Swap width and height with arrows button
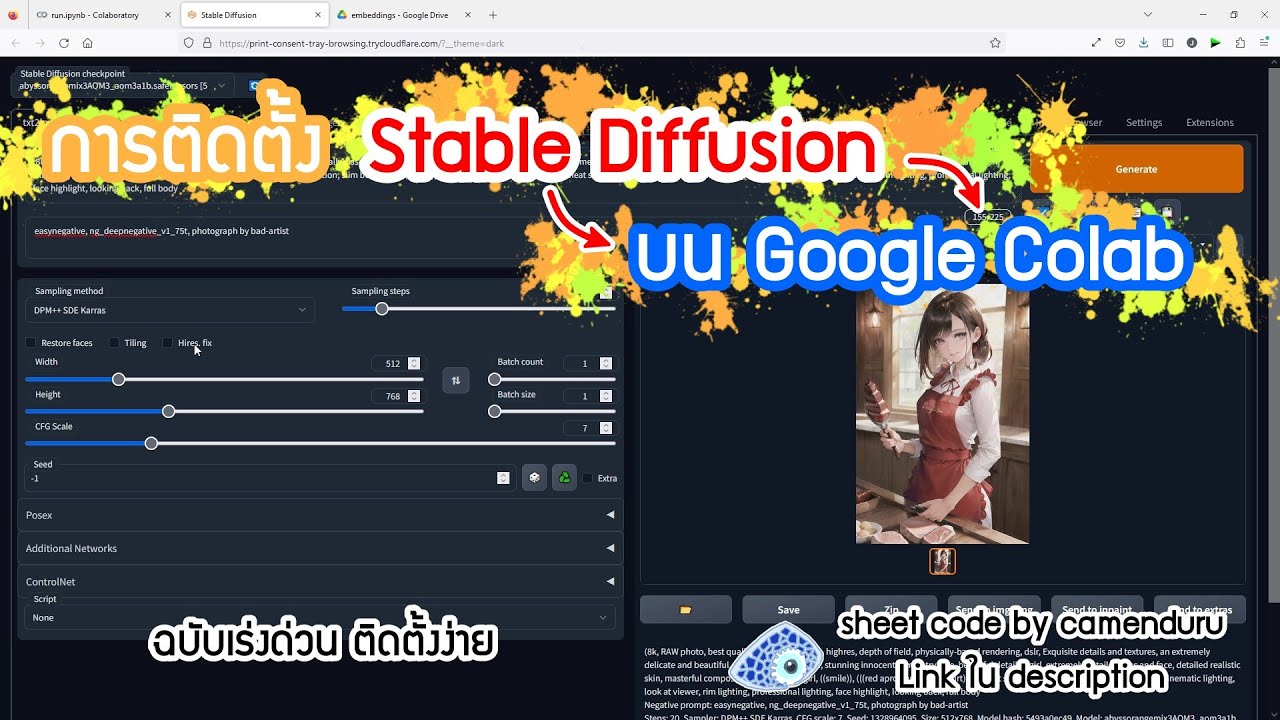Screen dimensions: 1280x720 pyautogui.click(x=456, y=380)
